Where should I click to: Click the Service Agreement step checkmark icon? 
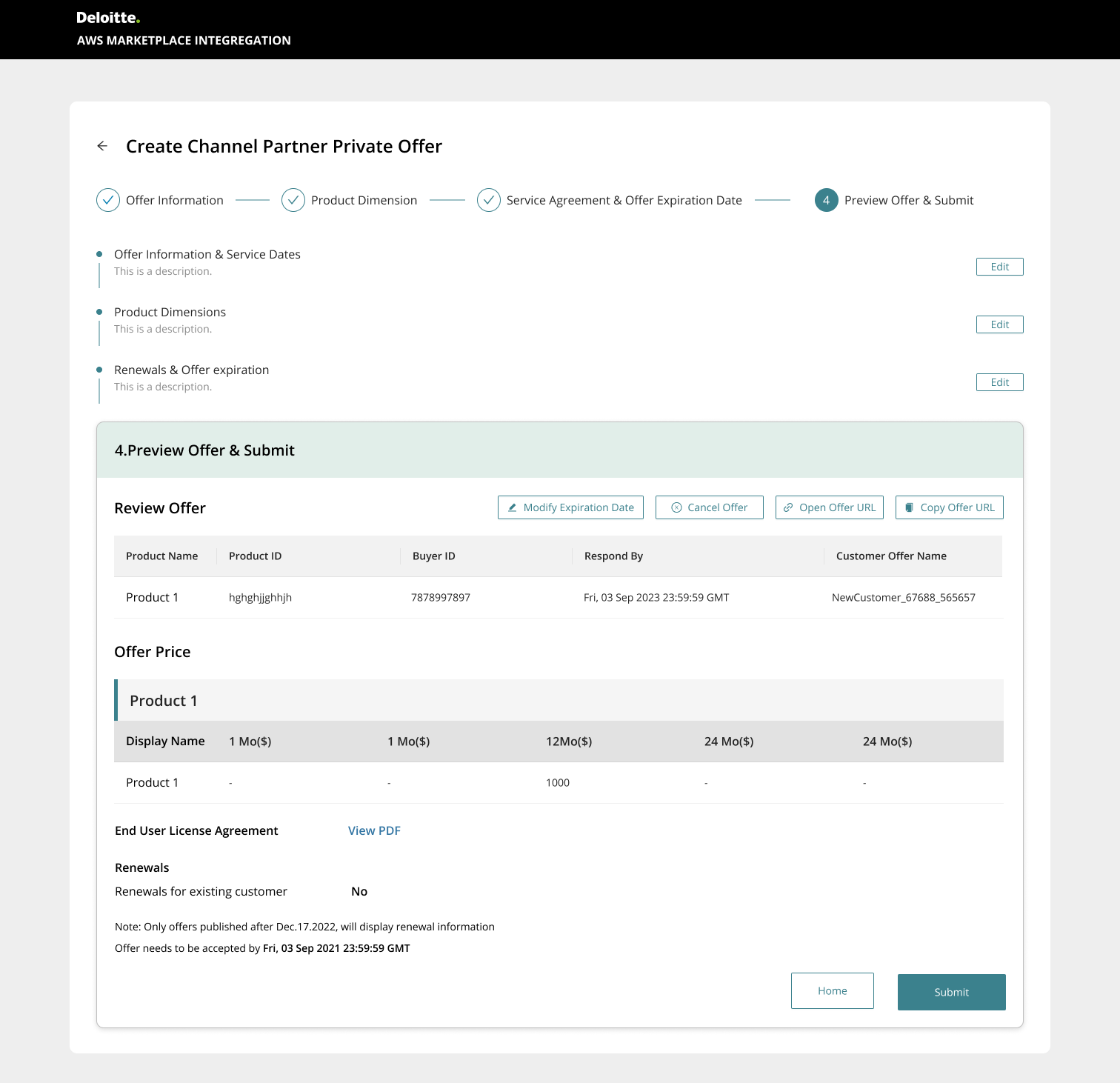pyautogui.click(x=489, y=200)
